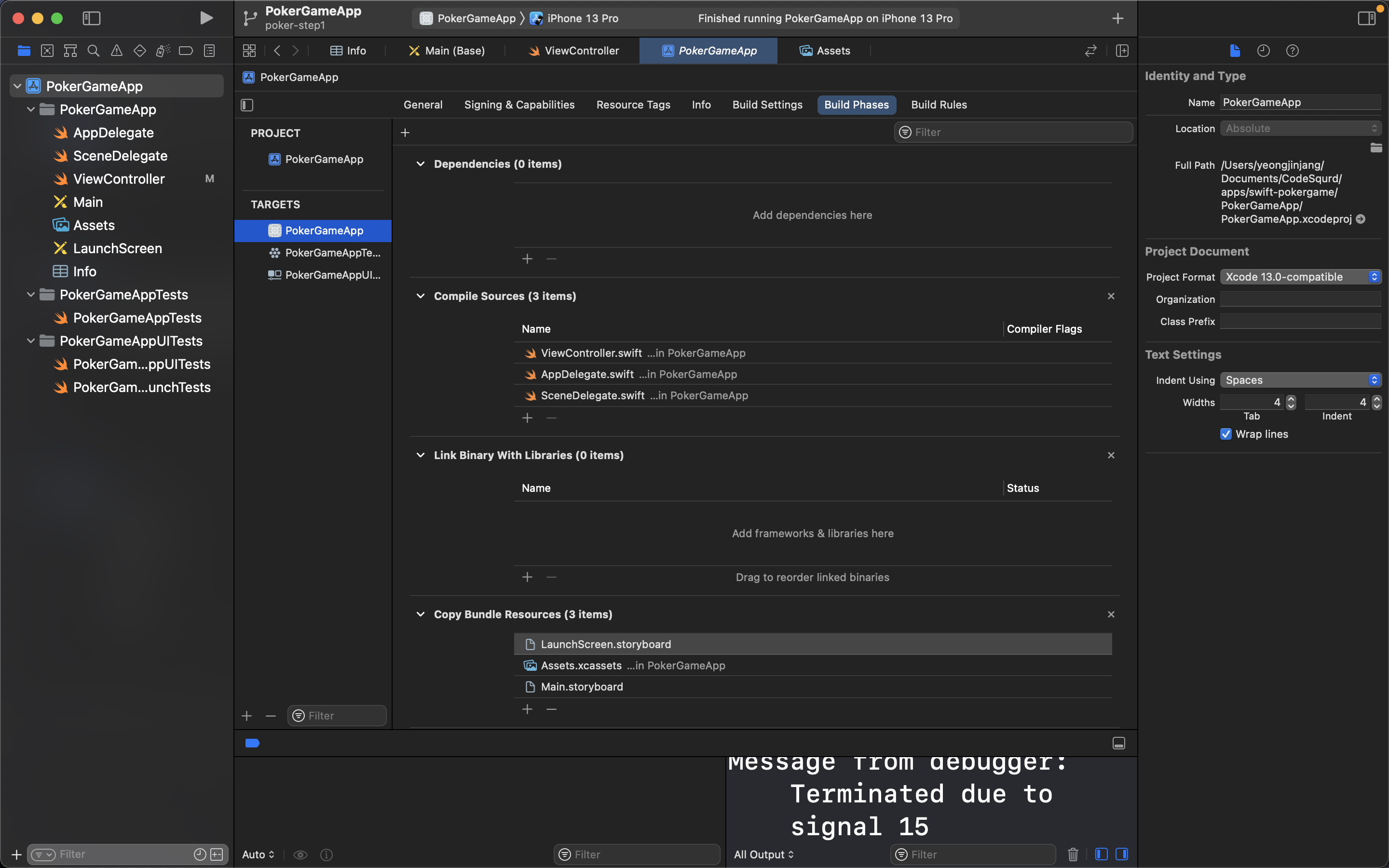Image resolution: width=1389 pixels, height=868 pixels.
Task: Toggle source-control status filter in navigator
Action: (217, 854)
